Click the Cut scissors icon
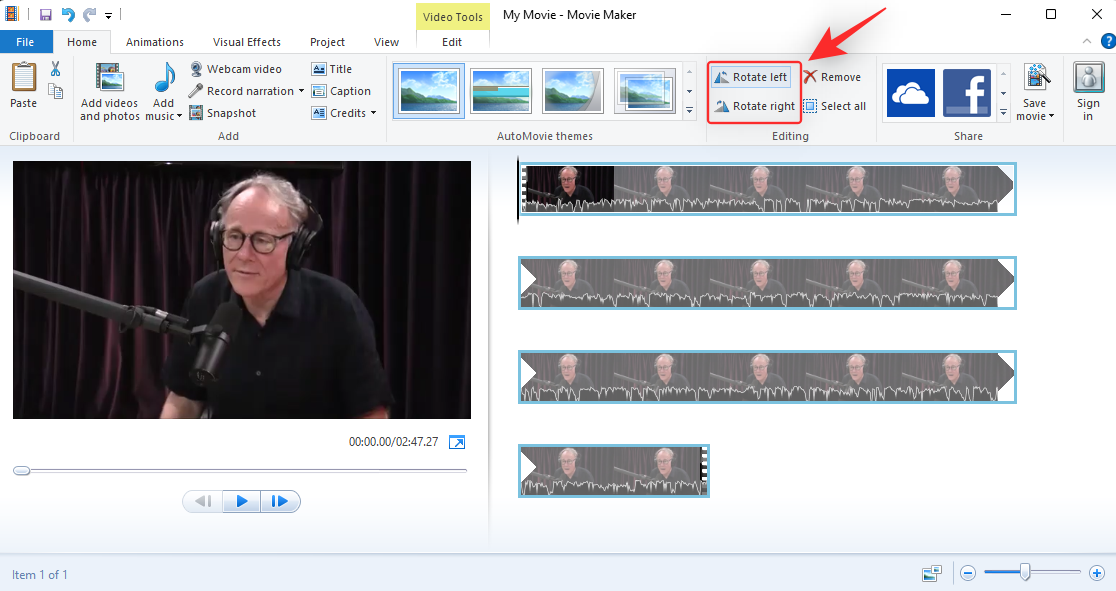The height and width of the screenshot is (591, 1116). (x=56, y=68)
